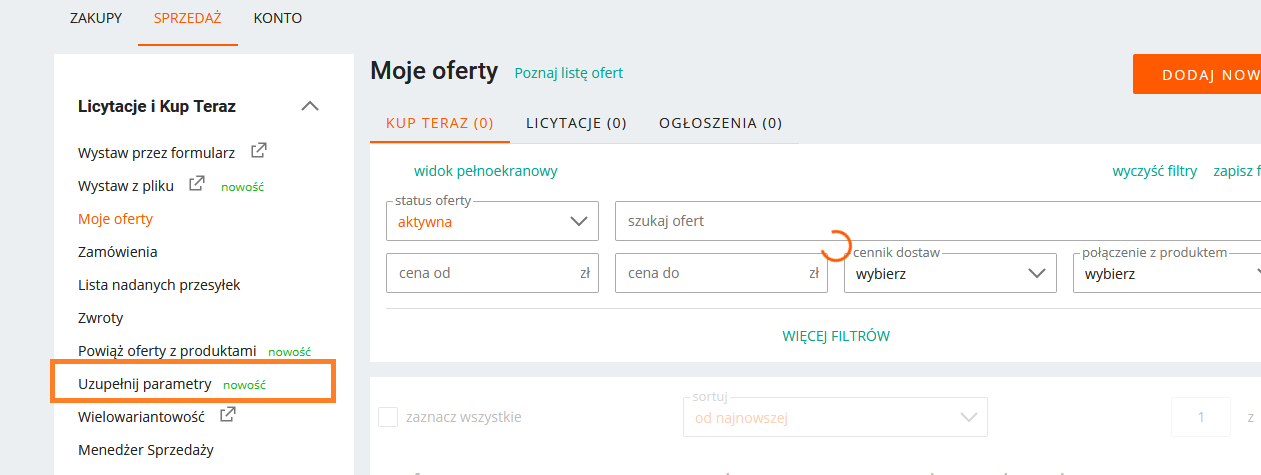Open the sortuj od najnowszej dropdown
The width and height of the screenshot is (1261, 475).
pyautogui.click(x=834, y=417)
